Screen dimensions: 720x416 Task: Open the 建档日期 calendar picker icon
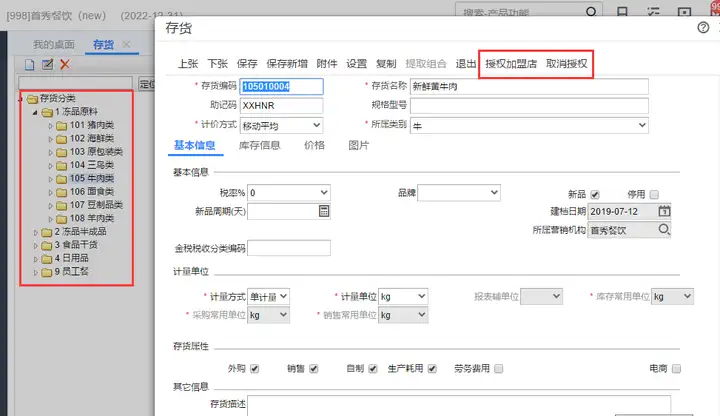click(664, 211)
